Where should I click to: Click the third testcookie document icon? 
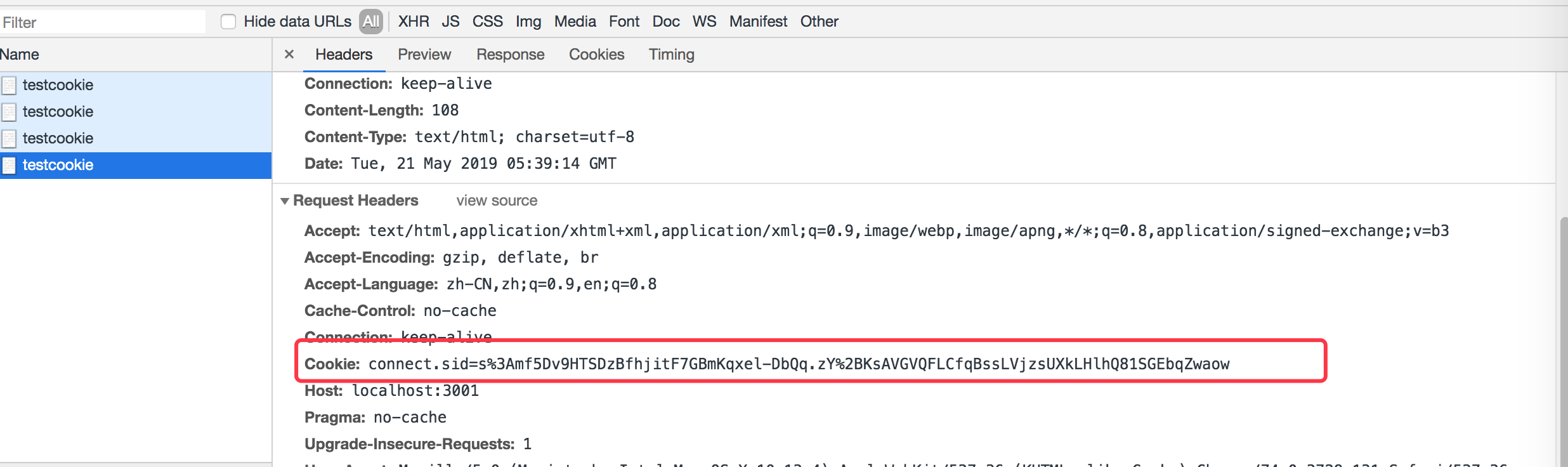tap(9, 138)
